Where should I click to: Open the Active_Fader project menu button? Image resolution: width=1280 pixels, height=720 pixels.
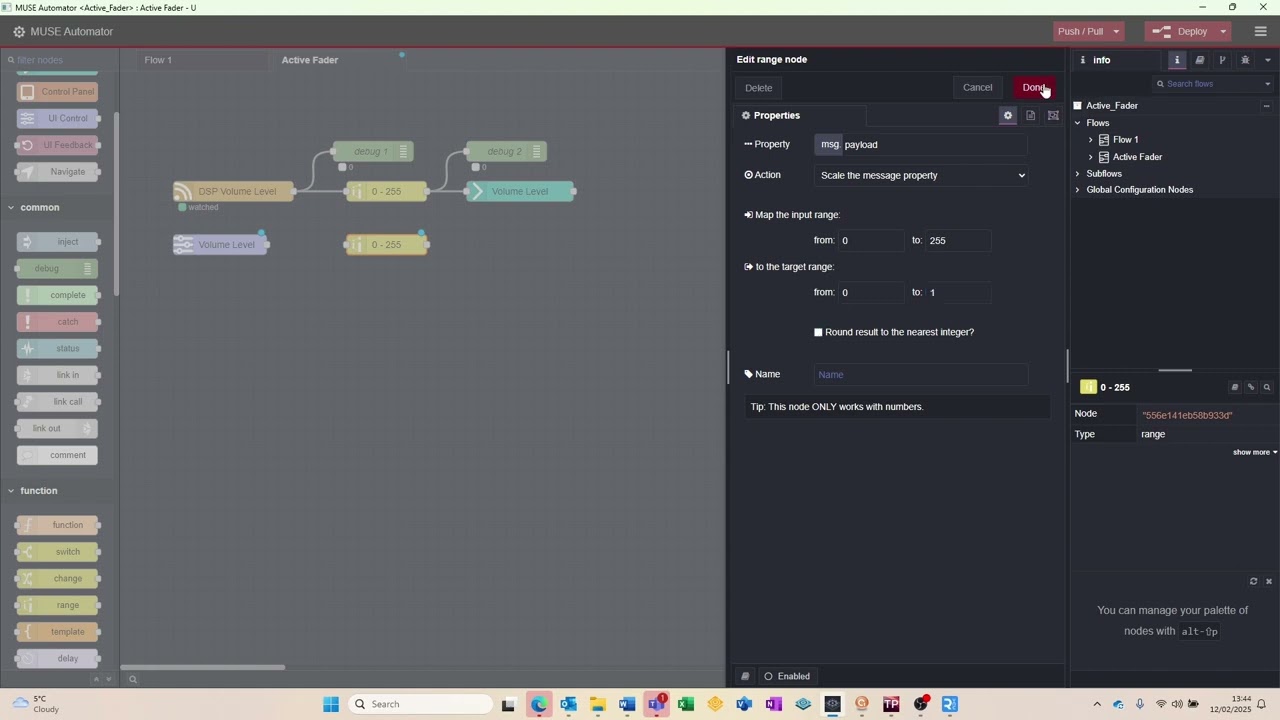point(1266,106)
